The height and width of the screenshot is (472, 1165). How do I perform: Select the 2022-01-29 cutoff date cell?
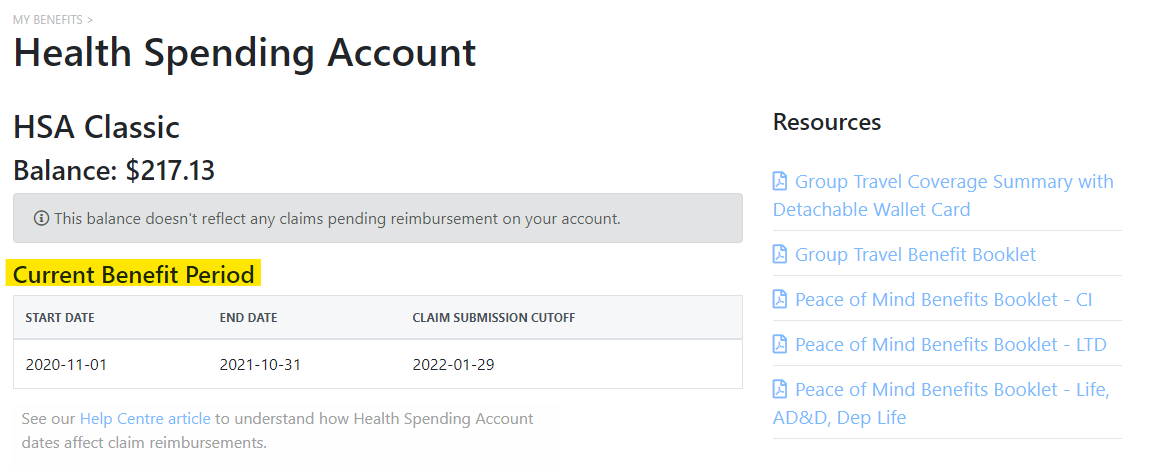pyautogui.click(x=453, y=365)
